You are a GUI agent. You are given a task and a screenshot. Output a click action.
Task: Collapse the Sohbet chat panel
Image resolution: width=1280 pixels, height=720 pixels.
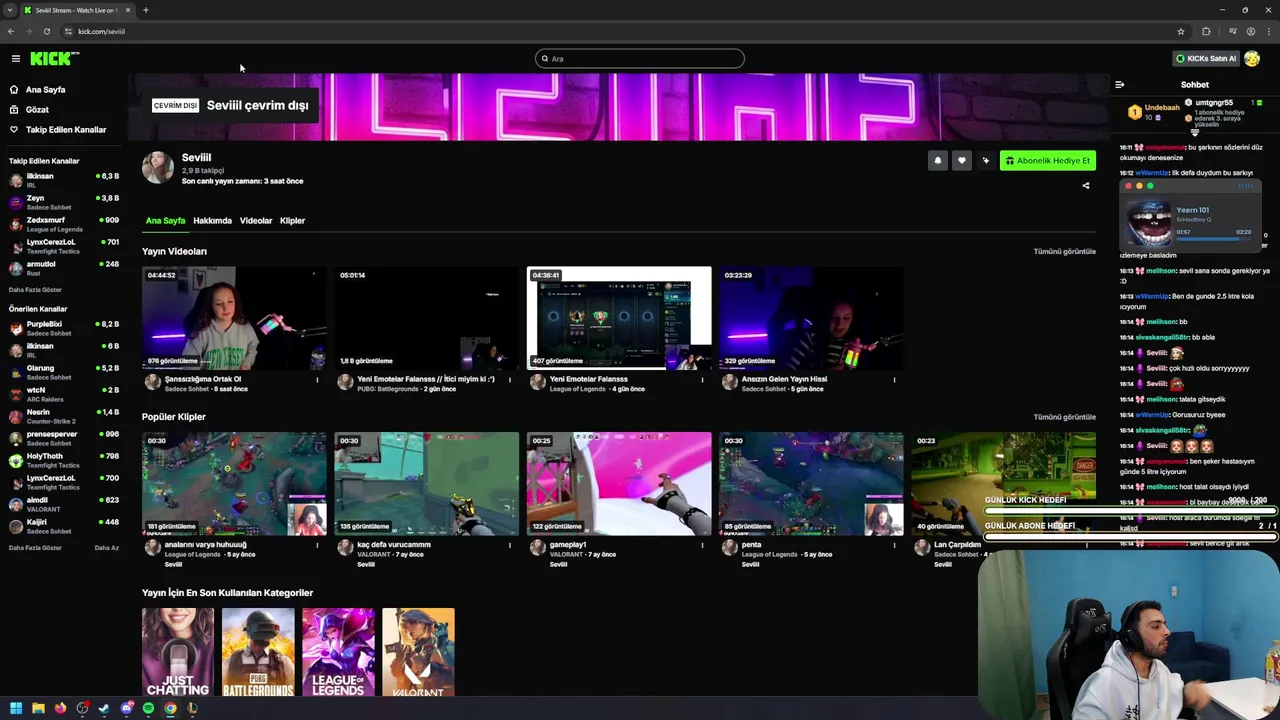[x=1119, y=85]
